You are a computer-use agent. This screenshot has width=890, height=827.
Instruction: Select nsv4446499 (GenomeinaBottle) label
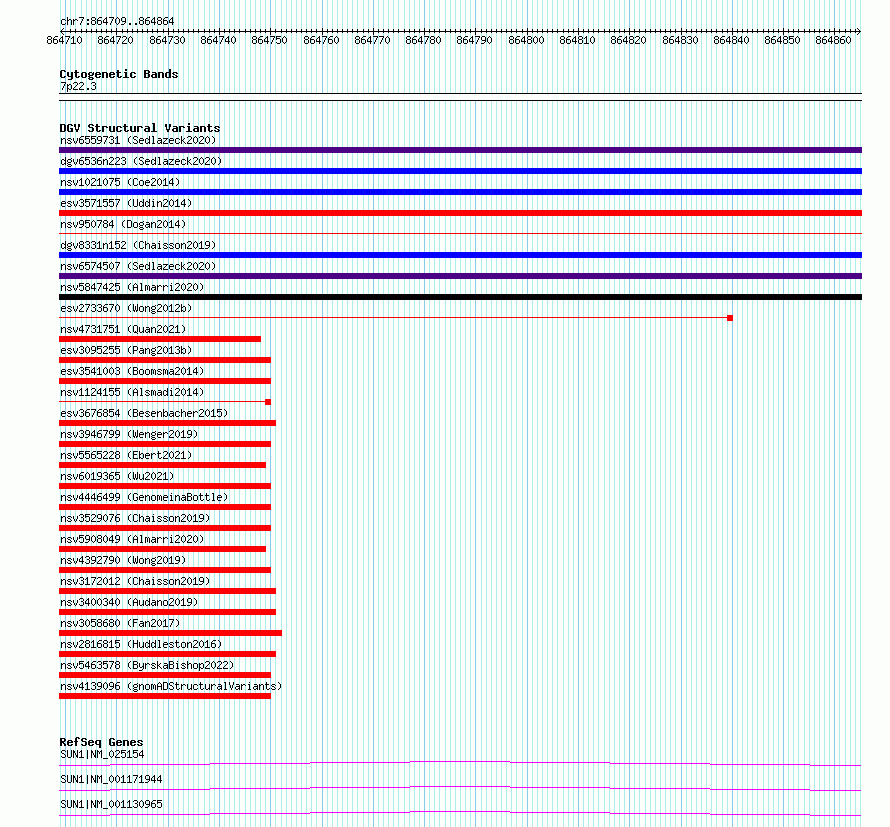pos(144,497)
